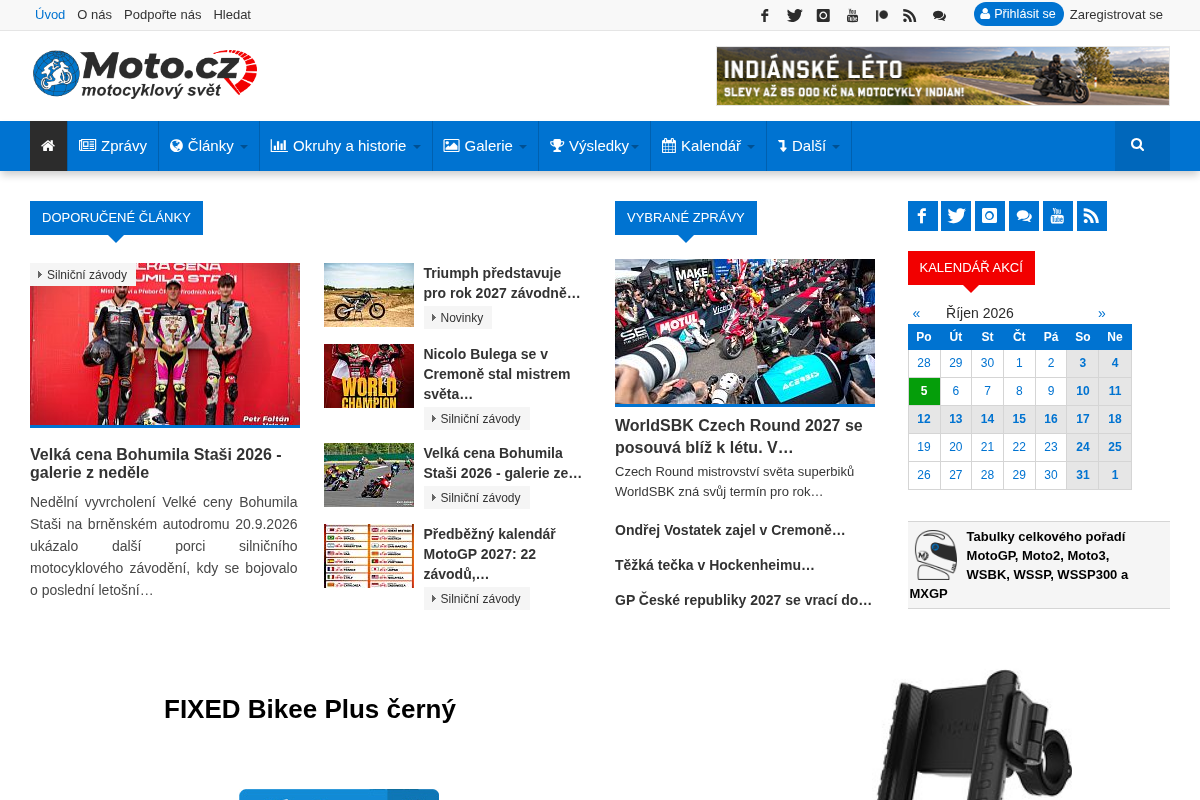Click the blue Facebook square in the sidebar
Viewport: 1200px width, 800px height.
tap(923, 216)
